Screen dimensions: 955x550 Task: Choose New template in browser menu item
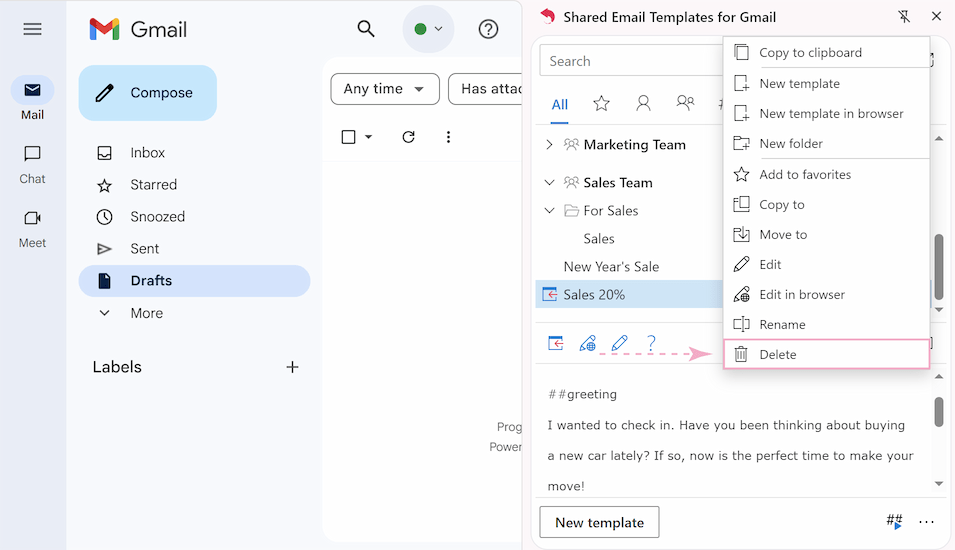coord(826,114)
